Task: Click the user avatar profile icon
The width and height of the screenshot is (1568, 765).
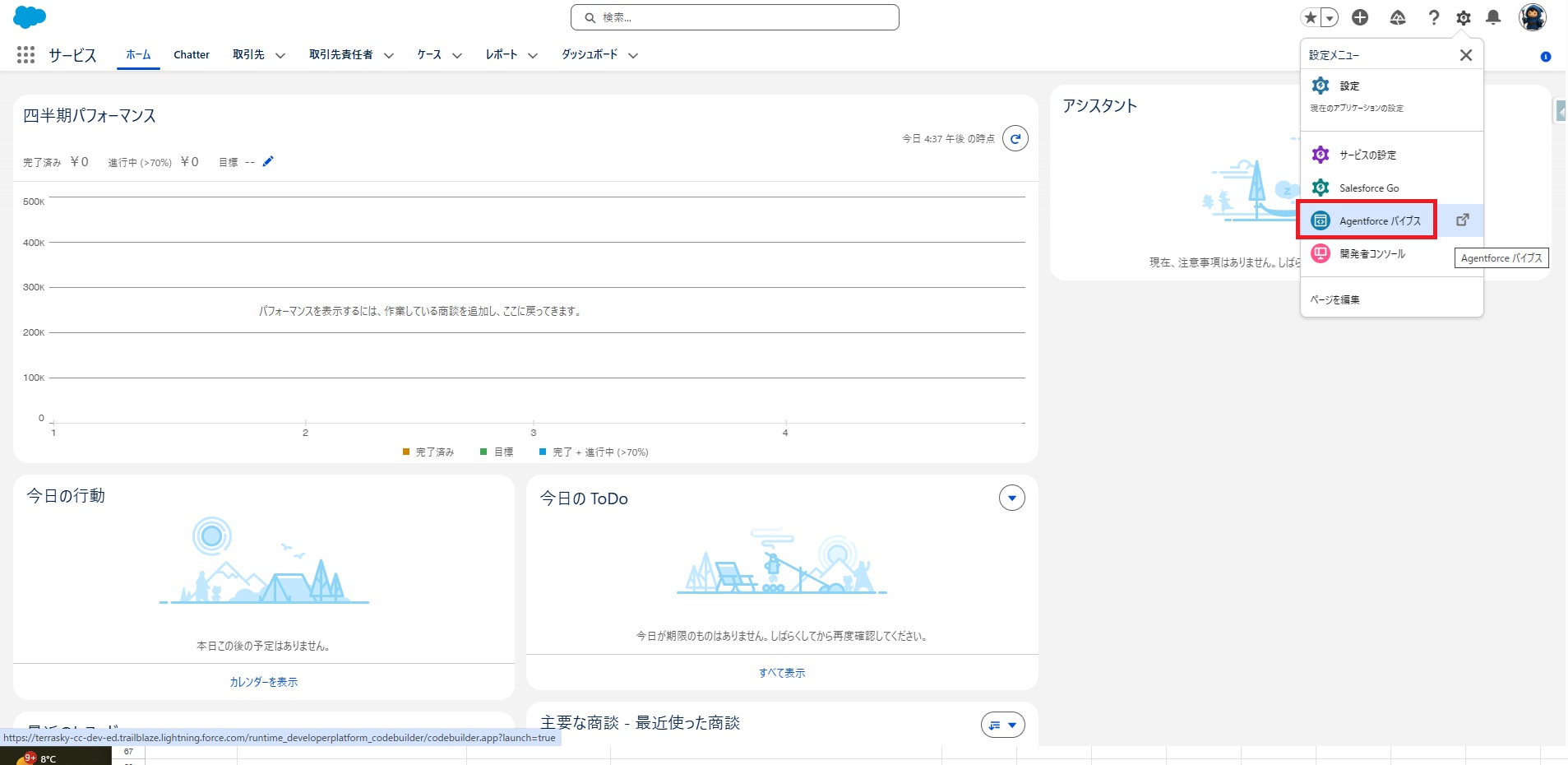Action: coord(1532,17)
